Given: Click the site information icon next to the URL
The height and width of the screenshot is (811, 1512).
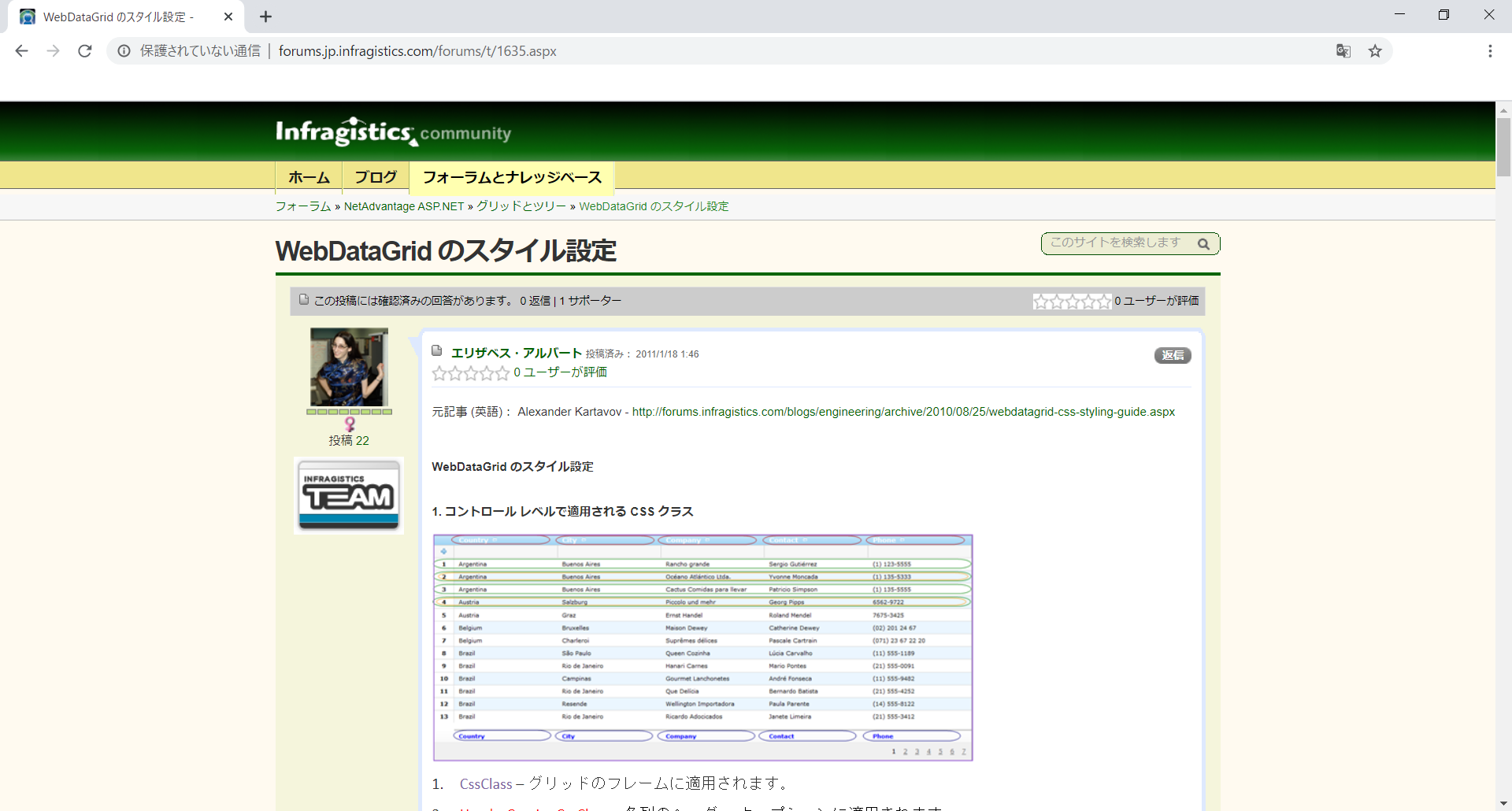Looking at the screenshot, I should point(124,50).
